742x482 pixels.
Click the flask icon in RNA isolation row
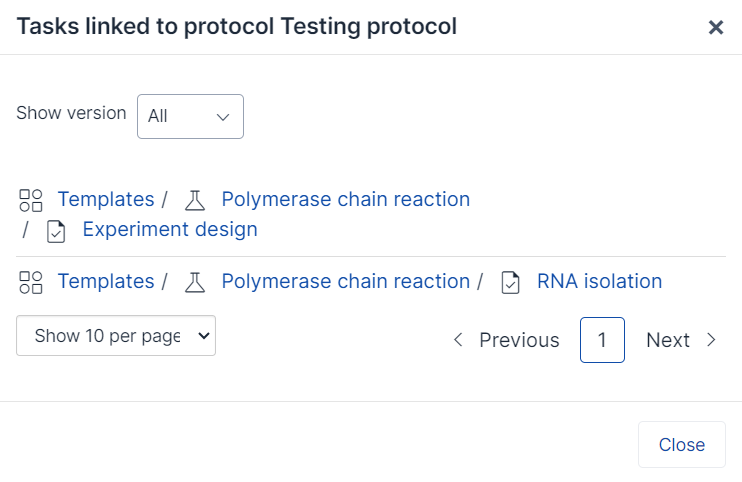pyautogui.click(x=195, y=282)
